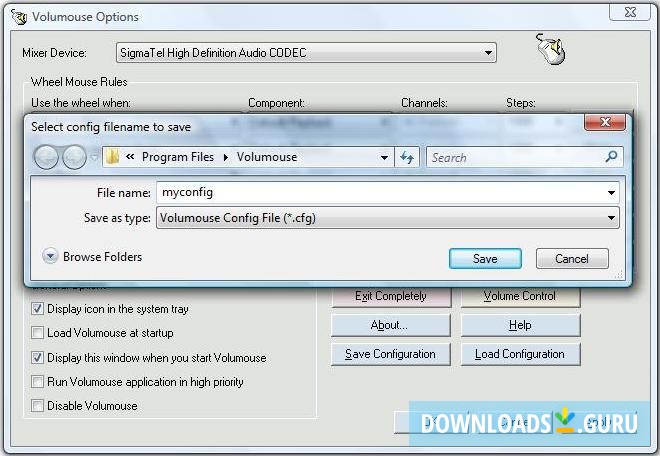Viewport: 660px width, 456px height.
Task: Click the double chevron before Program Files
Action: [x=130, y=157]
